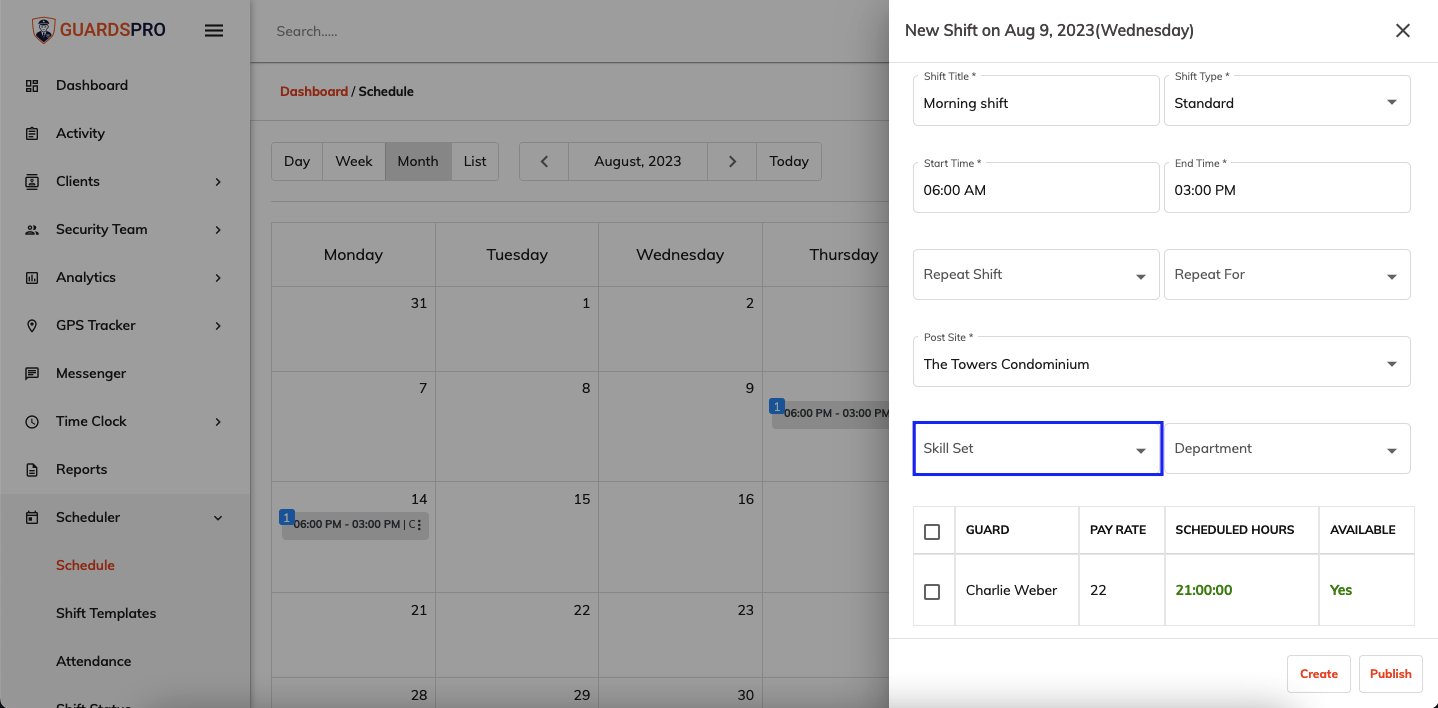1438x708 pixels.
Task: Click the Messenger chat icon
Action: point(32,374)
